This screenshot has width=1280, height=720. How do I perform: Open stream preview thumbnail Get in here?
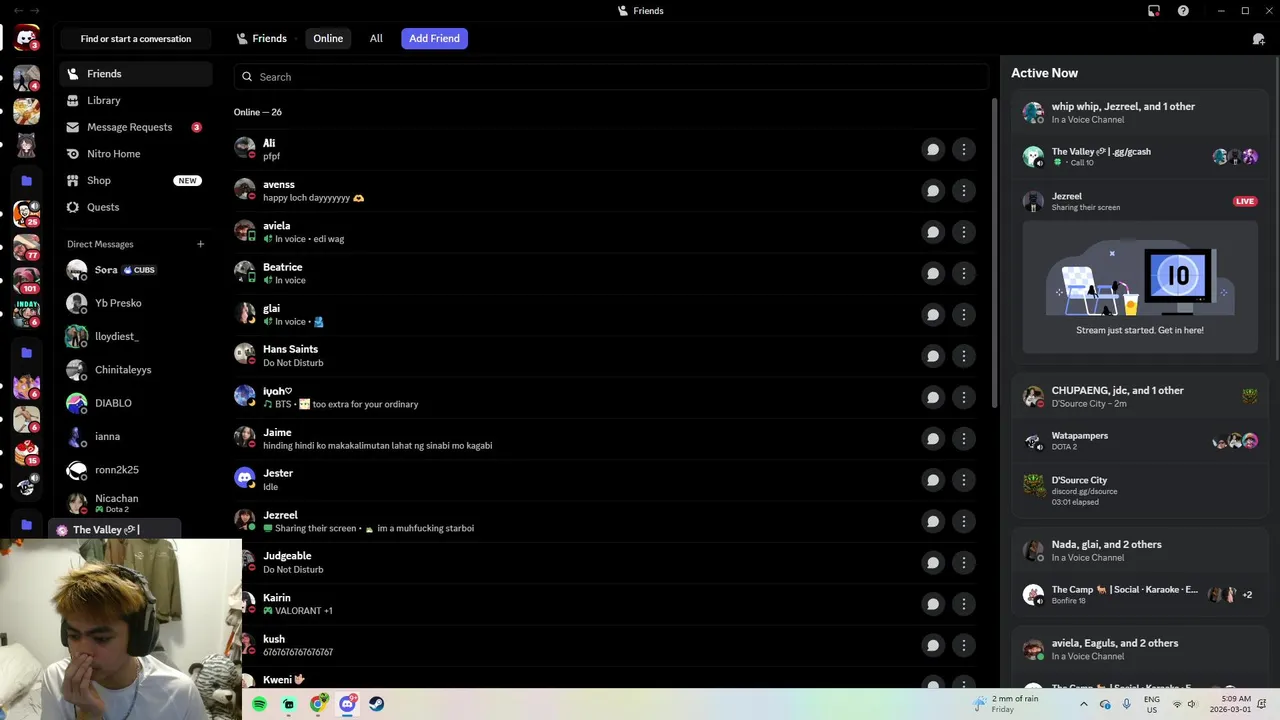click(1140, 286)
